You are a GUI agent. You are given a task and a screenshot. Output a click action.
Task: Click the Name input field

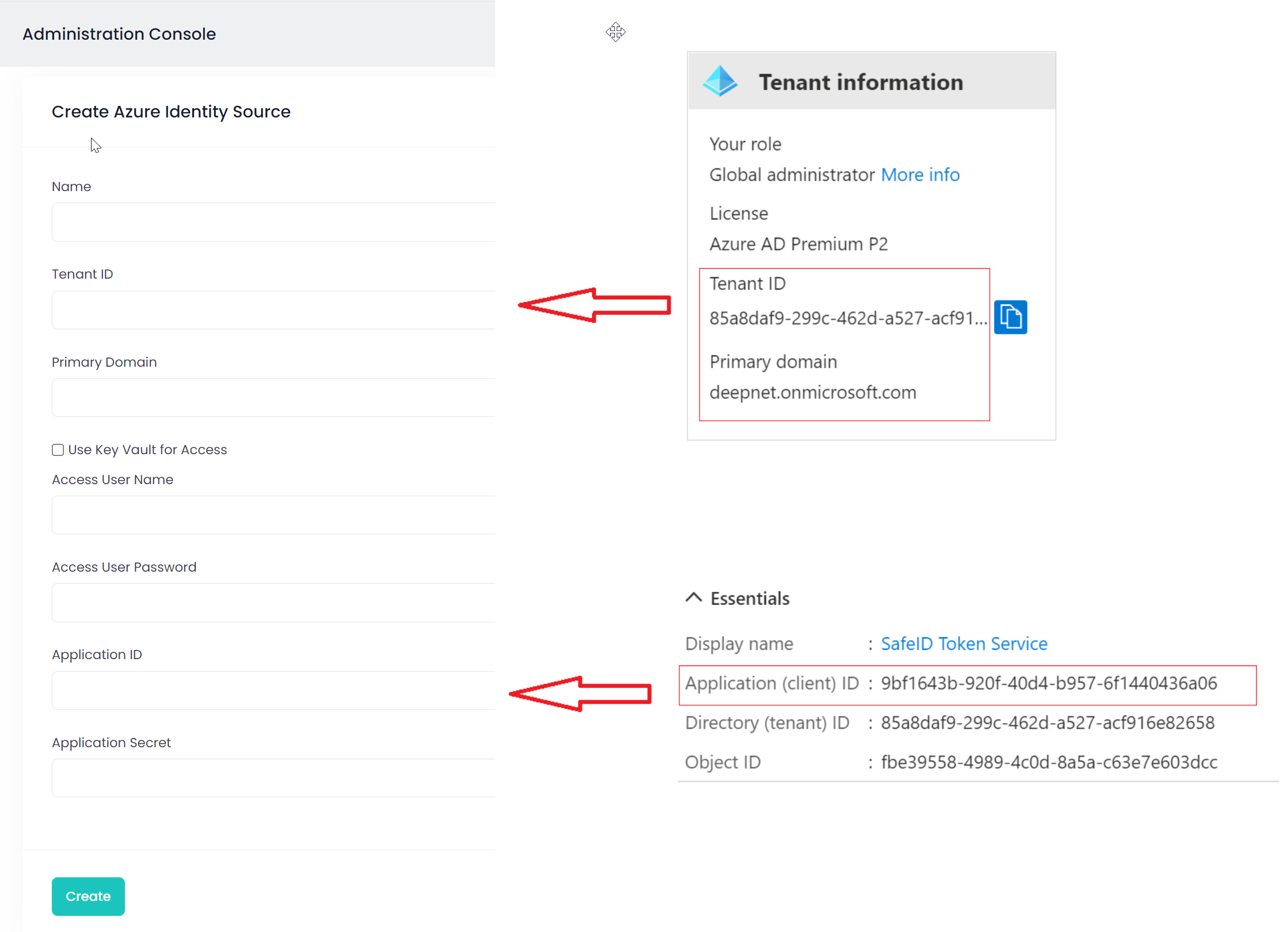273,222
